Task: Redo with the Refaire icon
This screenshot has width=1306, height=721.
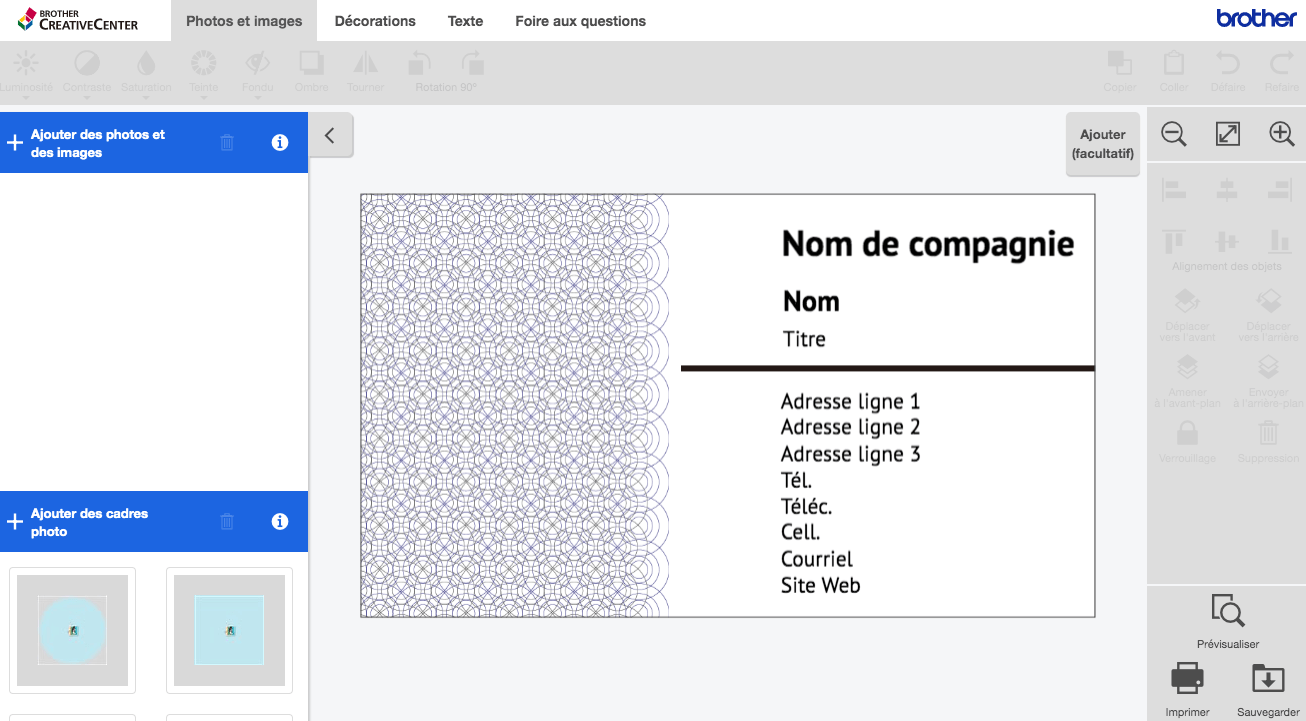Action: (x=1282, y=64)
